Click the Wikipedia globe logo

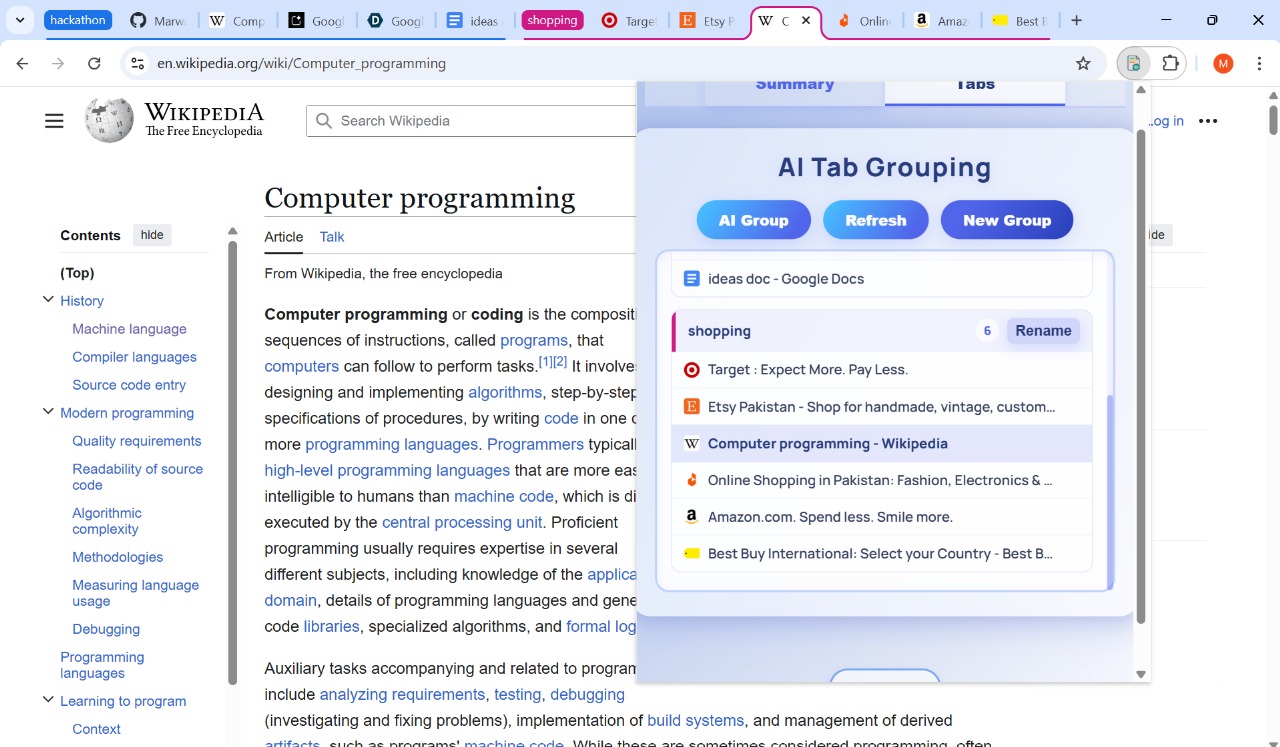109,120
